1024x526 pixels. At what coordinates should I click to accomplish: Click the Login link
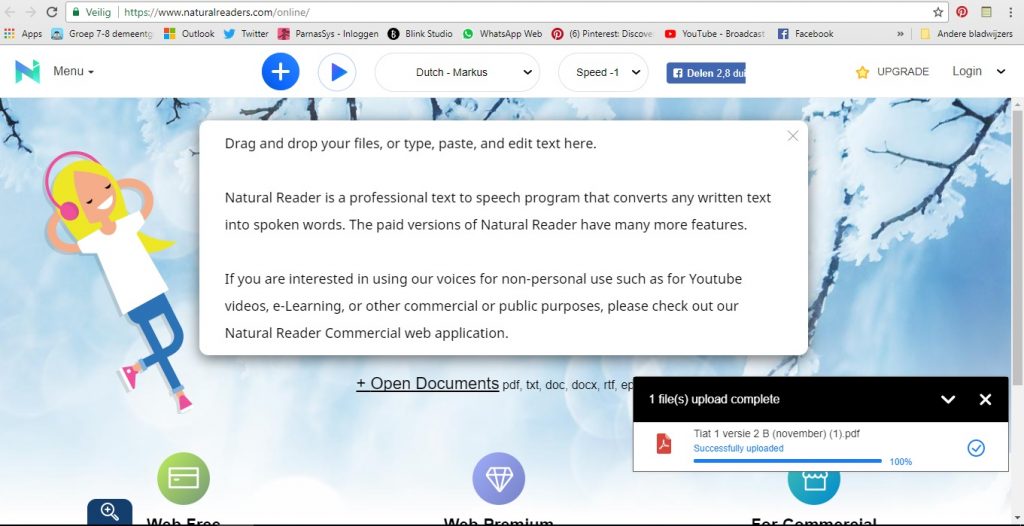click(x=967, y=71)
